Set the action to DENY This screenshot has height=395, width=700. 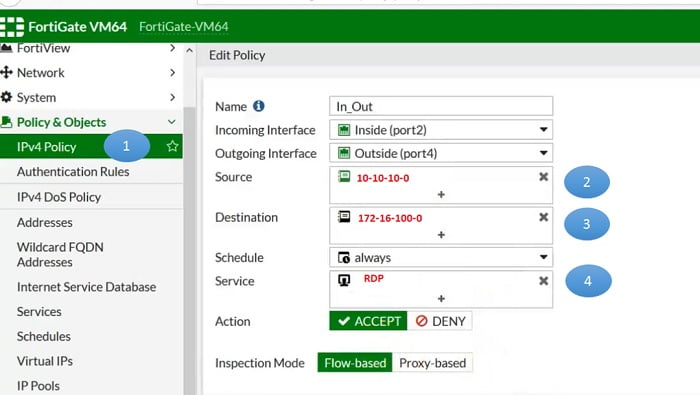pos(440,321)
